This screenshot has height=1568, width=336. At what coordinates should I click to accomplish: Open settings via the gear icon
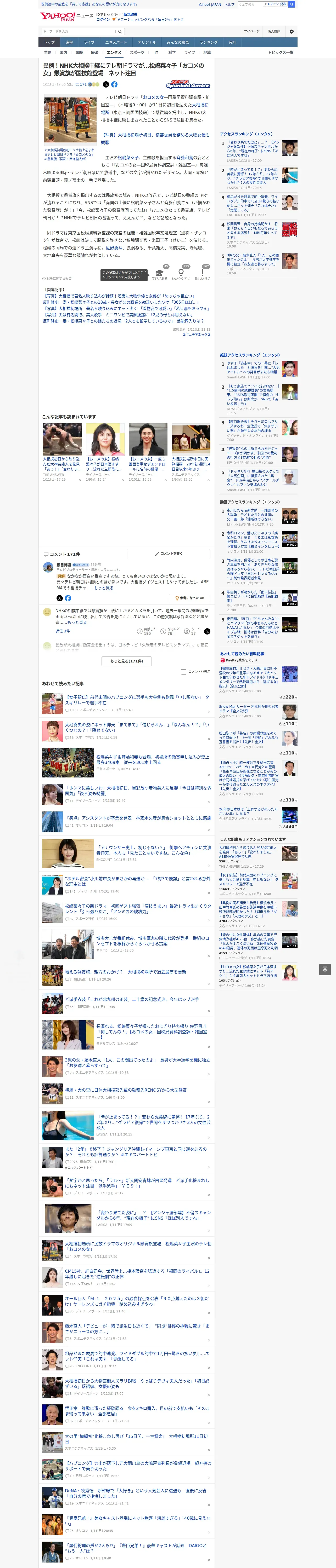tap(292, 32)
